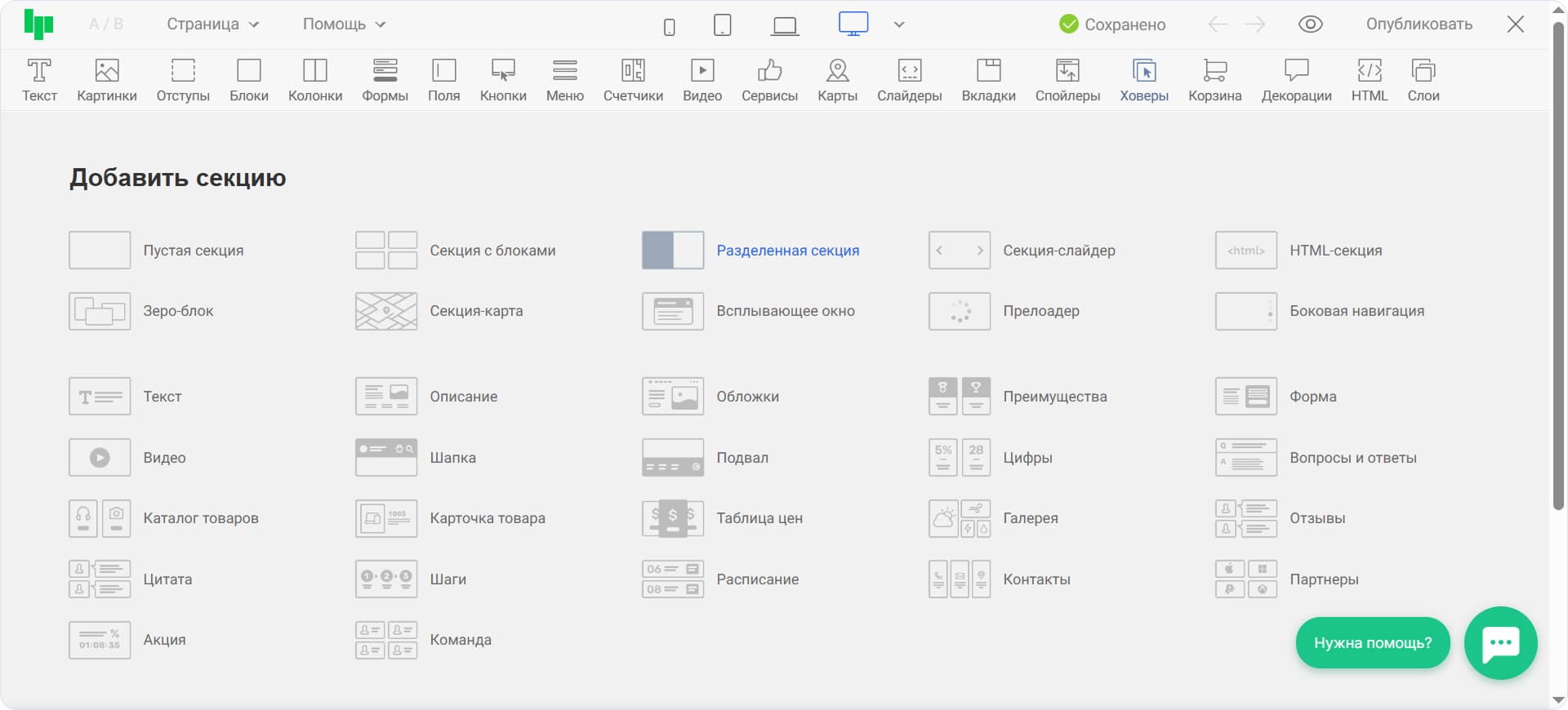The width and height of the screenshot is (1568, 710).
Task: Open the Помощь dropdown menu
Action: tap(344, 24)
